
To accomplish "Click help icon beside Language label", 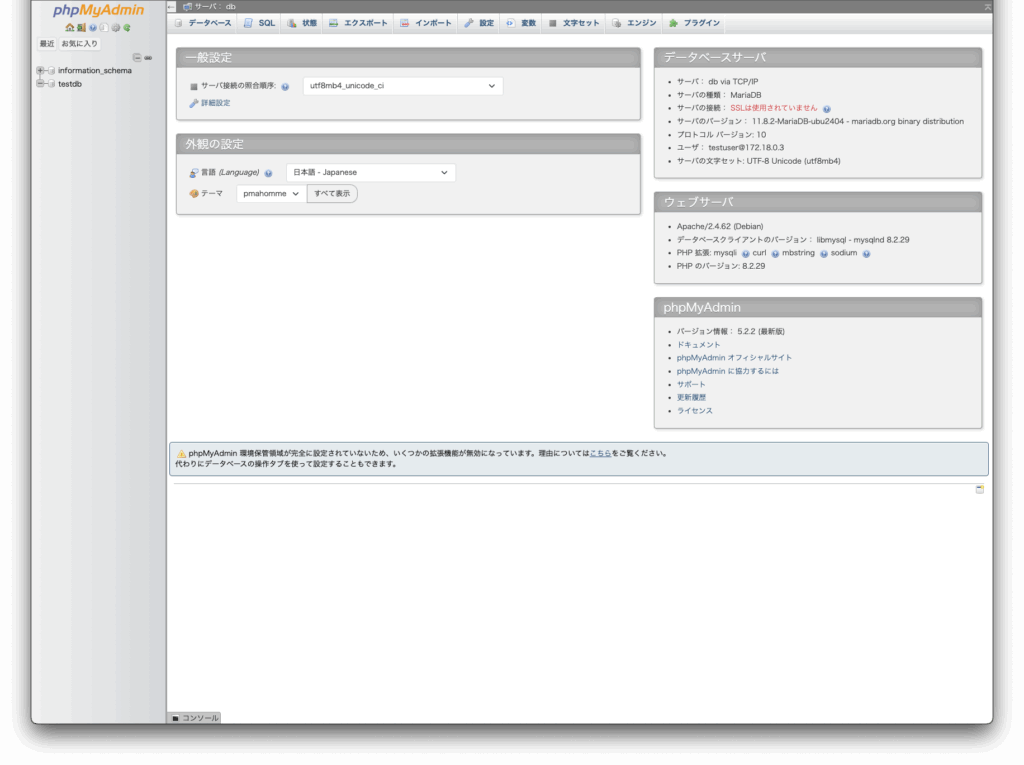I will [x=268, y=173].
